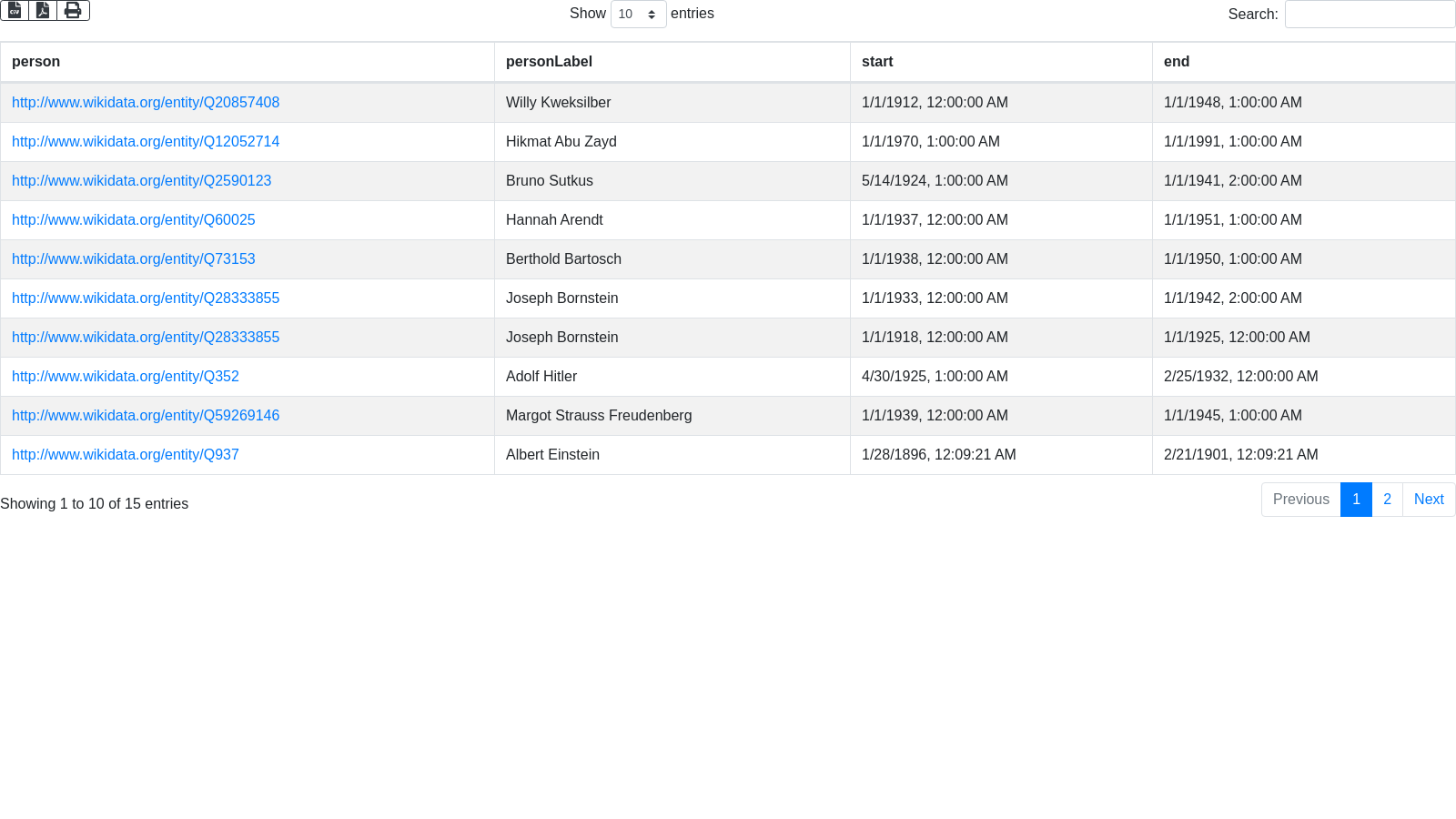Open the Q59269146 entity link
Viewport: 1456px width, 819px height.
tap(146, 416)
